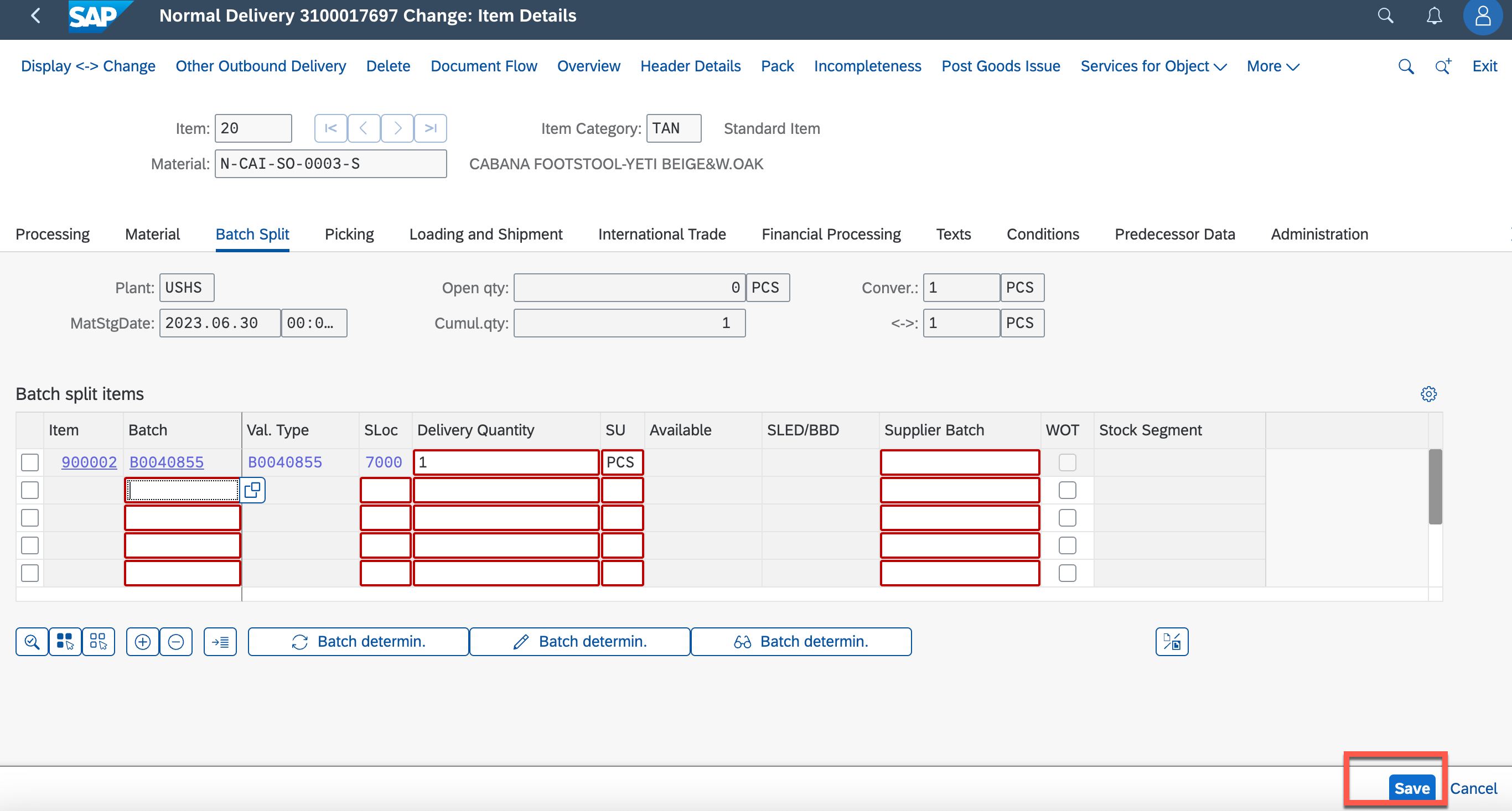1512x811 pixels.
Task: Click the delete row minus icon
Action: click(176, 641)
